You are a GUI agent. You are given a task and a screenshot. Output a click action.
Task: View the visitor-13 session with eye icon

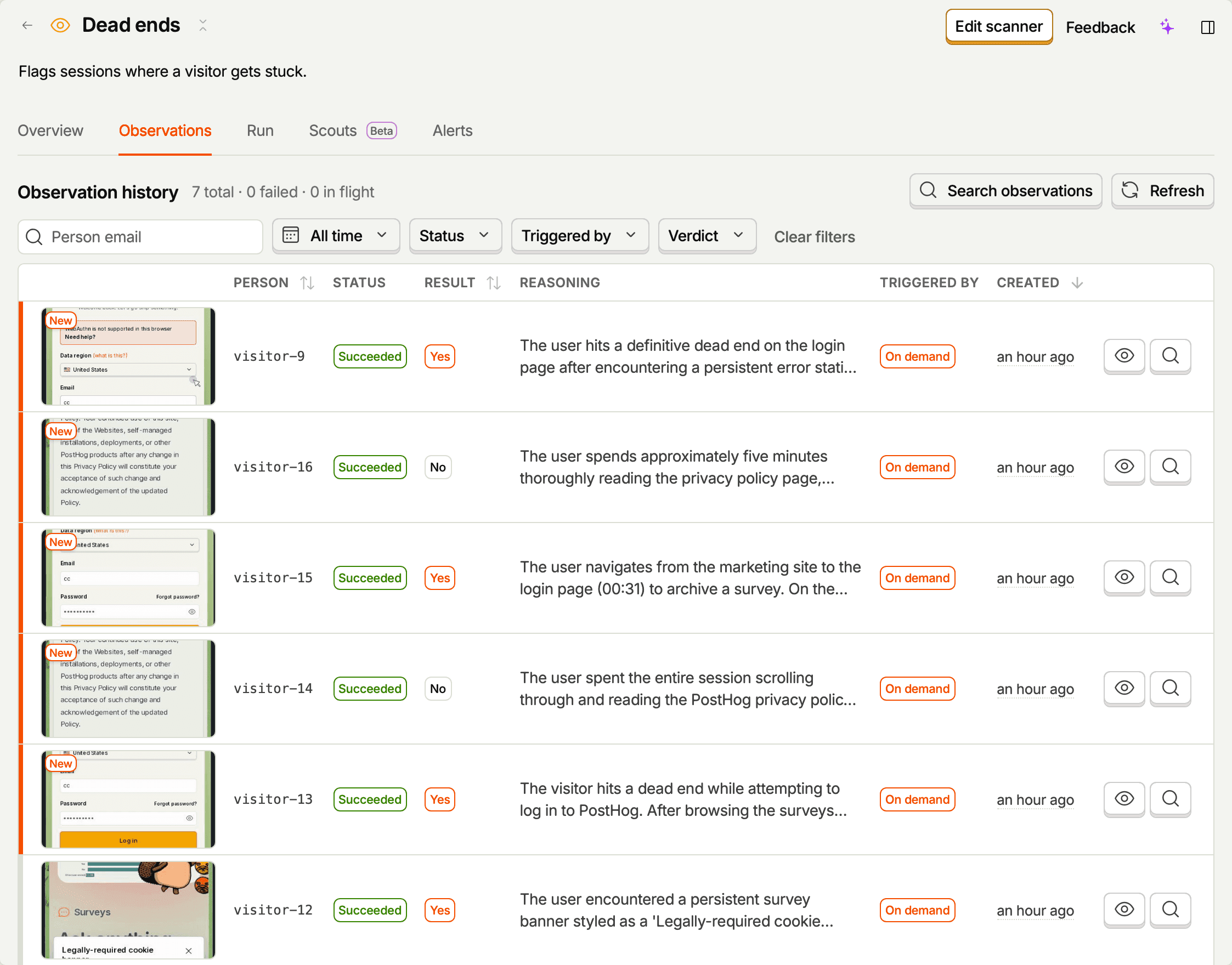point(1124,799)
